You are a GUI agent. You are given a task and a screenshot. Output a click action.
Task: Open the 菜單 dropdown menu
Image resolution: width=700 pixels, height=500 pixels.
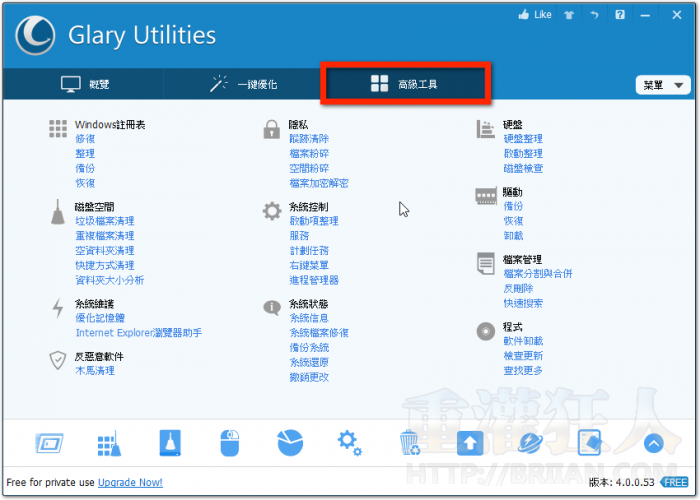pos(663,85)
